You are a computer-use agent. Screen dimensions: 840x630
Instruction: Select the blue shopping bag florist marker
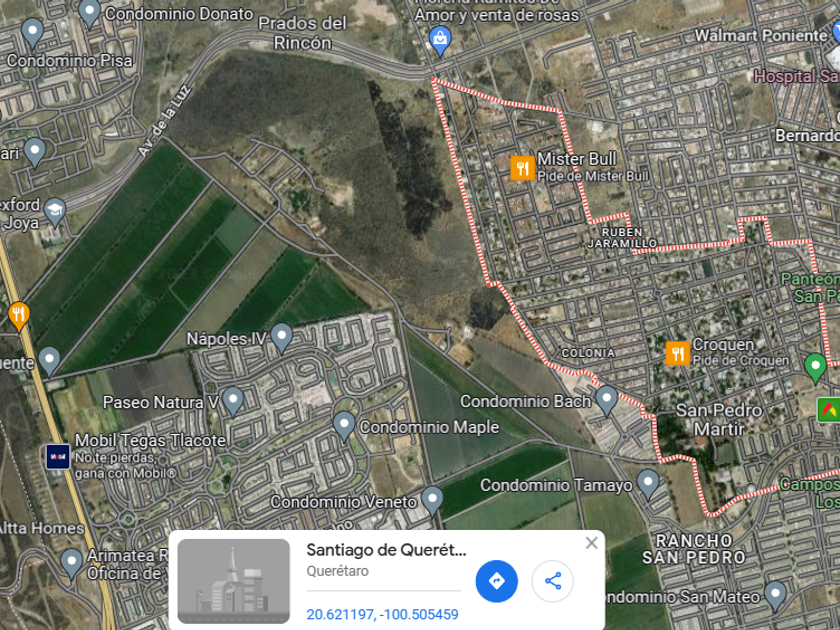coord(440,41)
